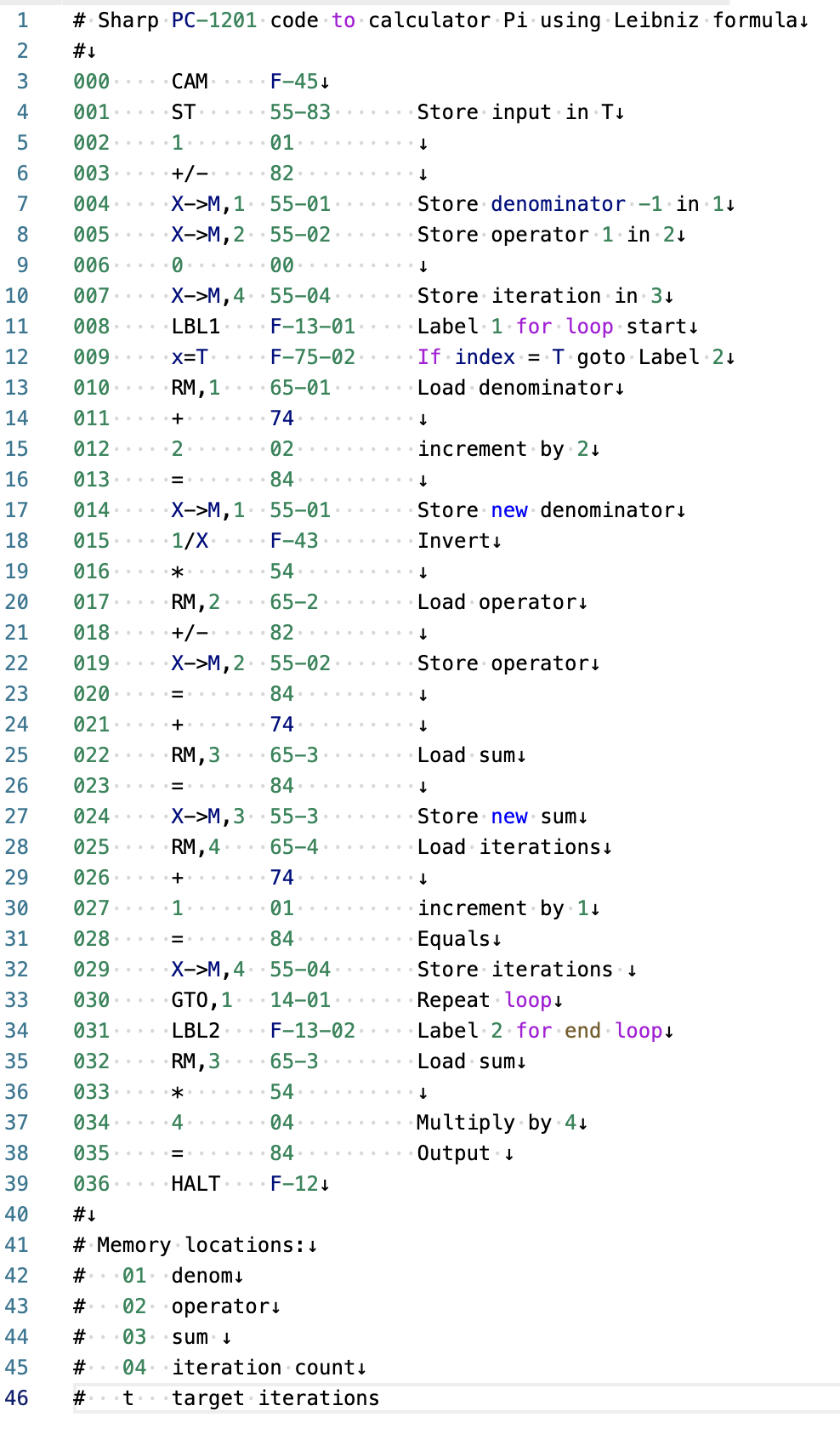Click 'x=T' instruction on line 12
Image resolution: width=840 pixels, height=1434 pixels.
190,357
